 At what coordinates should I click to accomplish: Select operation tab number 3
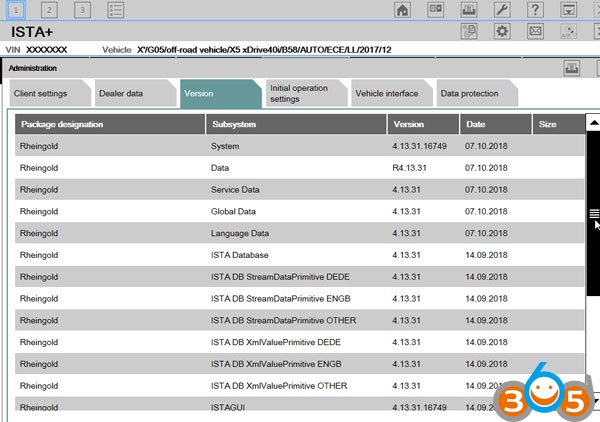pyautogui.click(x=82, y=10)
